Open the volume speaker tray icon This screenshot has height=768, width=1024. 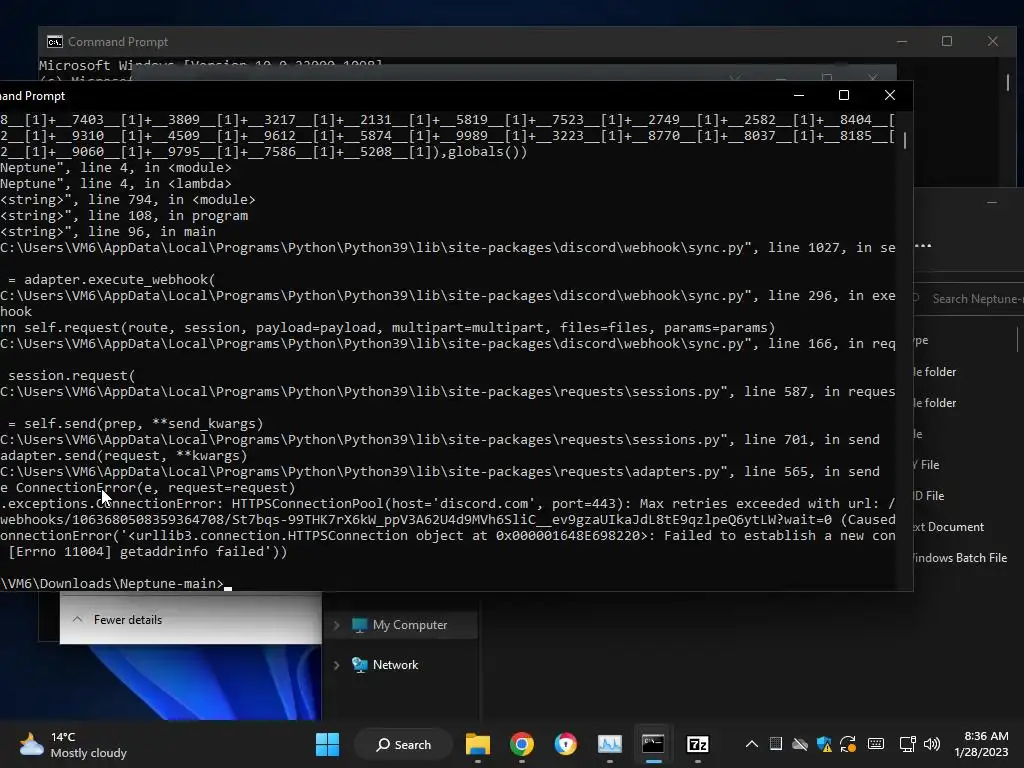932,744
